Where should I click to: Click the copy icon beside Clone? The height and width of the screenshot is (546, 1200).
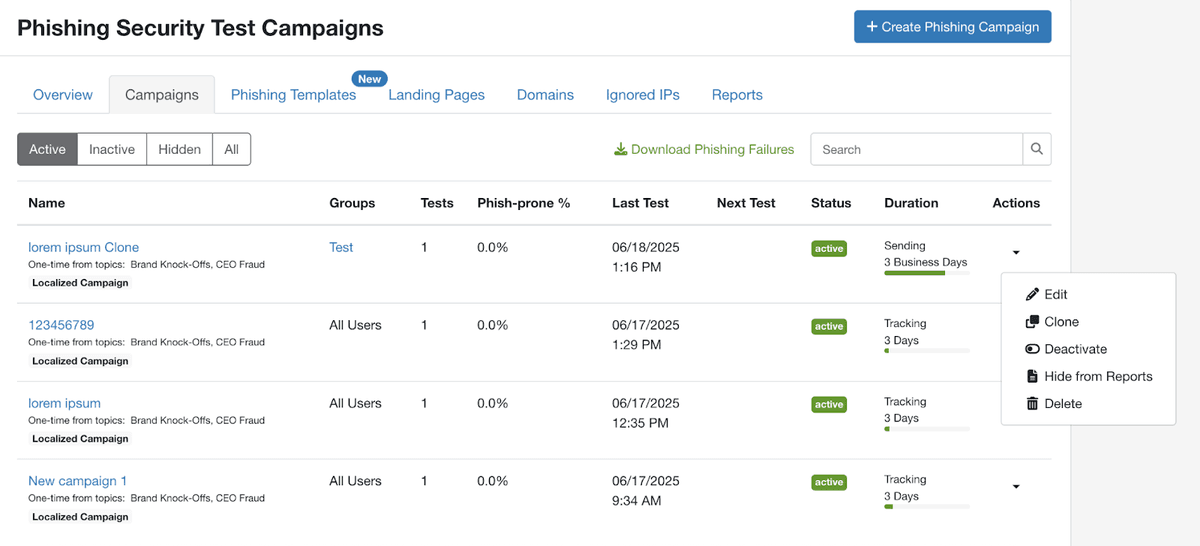pyautogui.click(x=1033, y=322)
